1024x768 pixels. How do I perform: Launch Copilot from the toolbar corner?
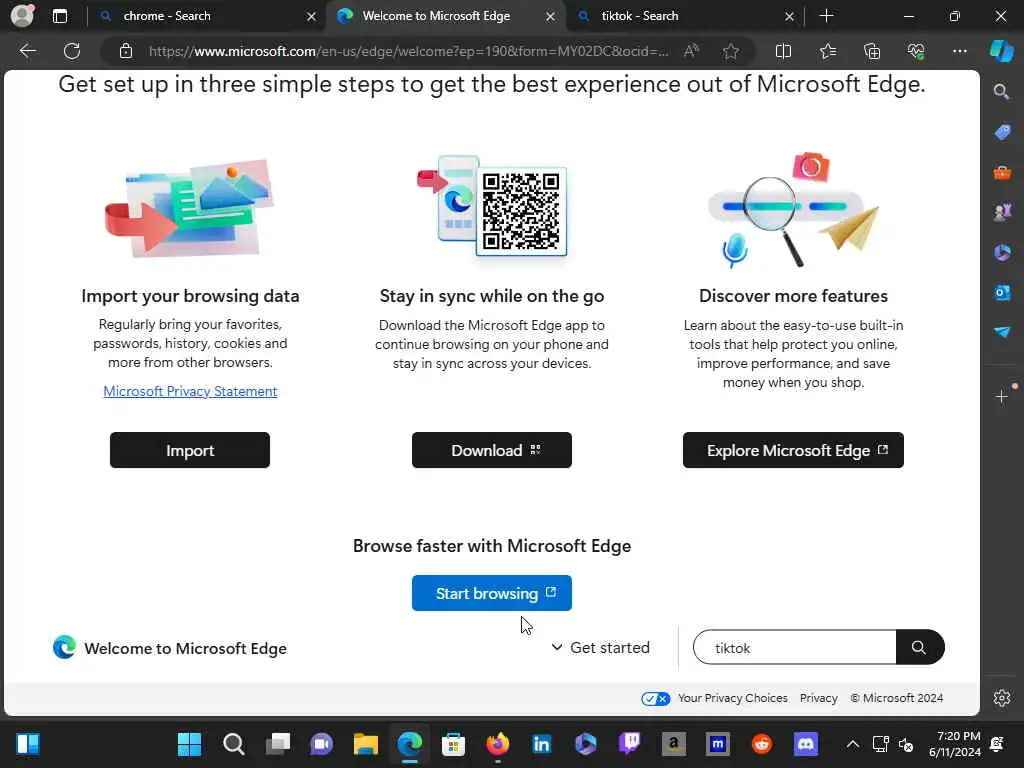tap(1002, 51)
